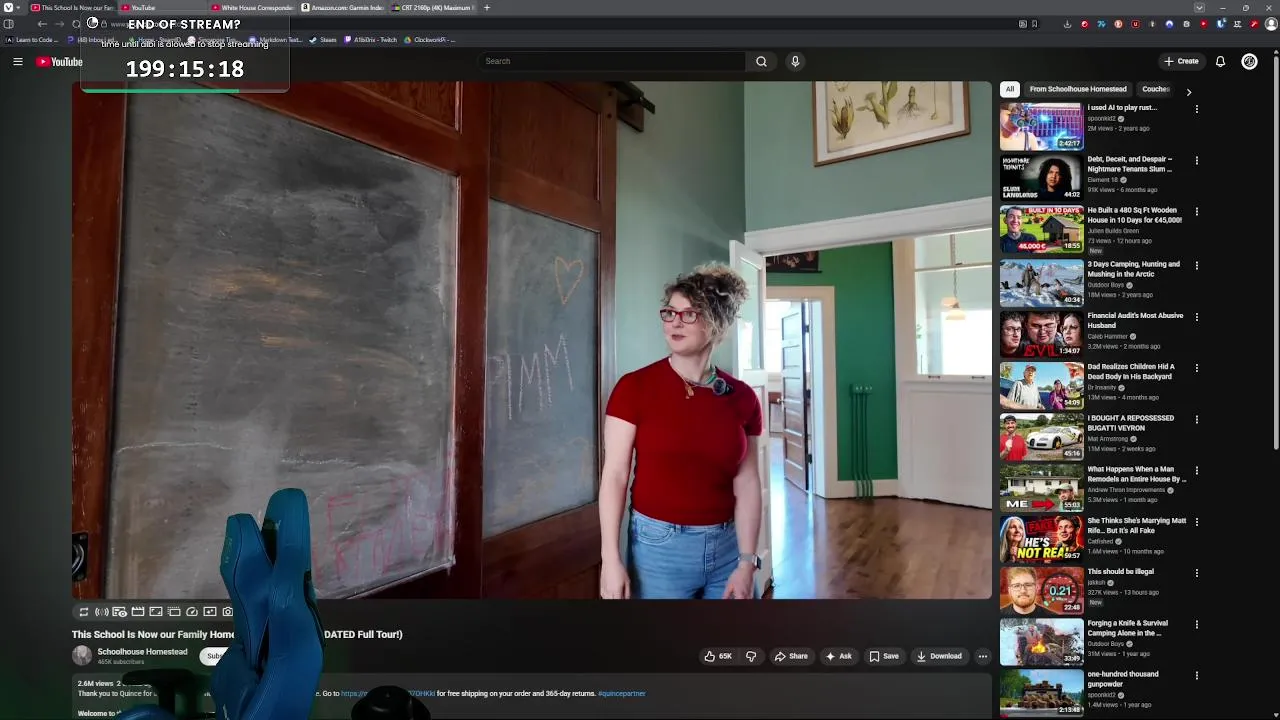
Task: Click the search magnifier button
Action: click(761, 61)
